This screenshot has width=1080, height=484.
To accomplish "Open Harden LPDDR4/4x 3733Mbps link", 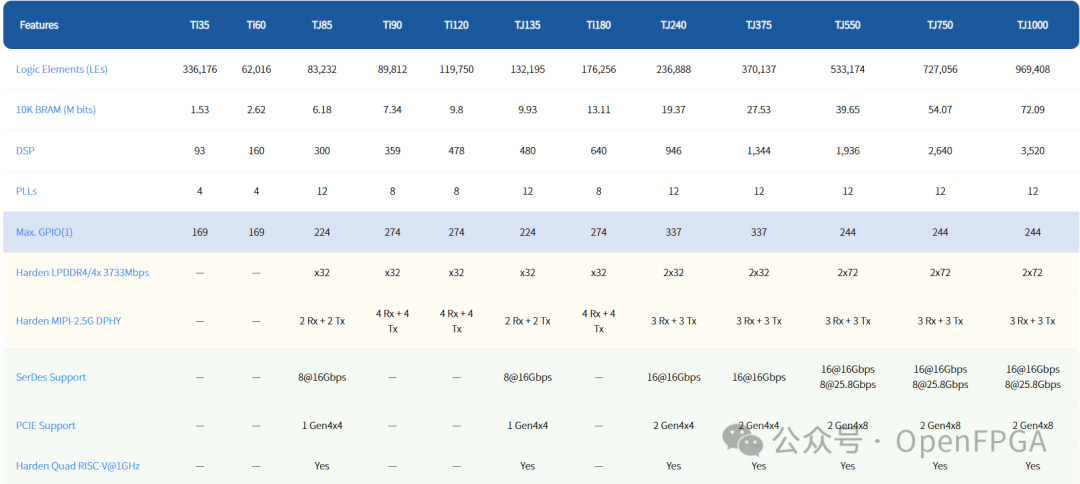I will click(83, 273).
